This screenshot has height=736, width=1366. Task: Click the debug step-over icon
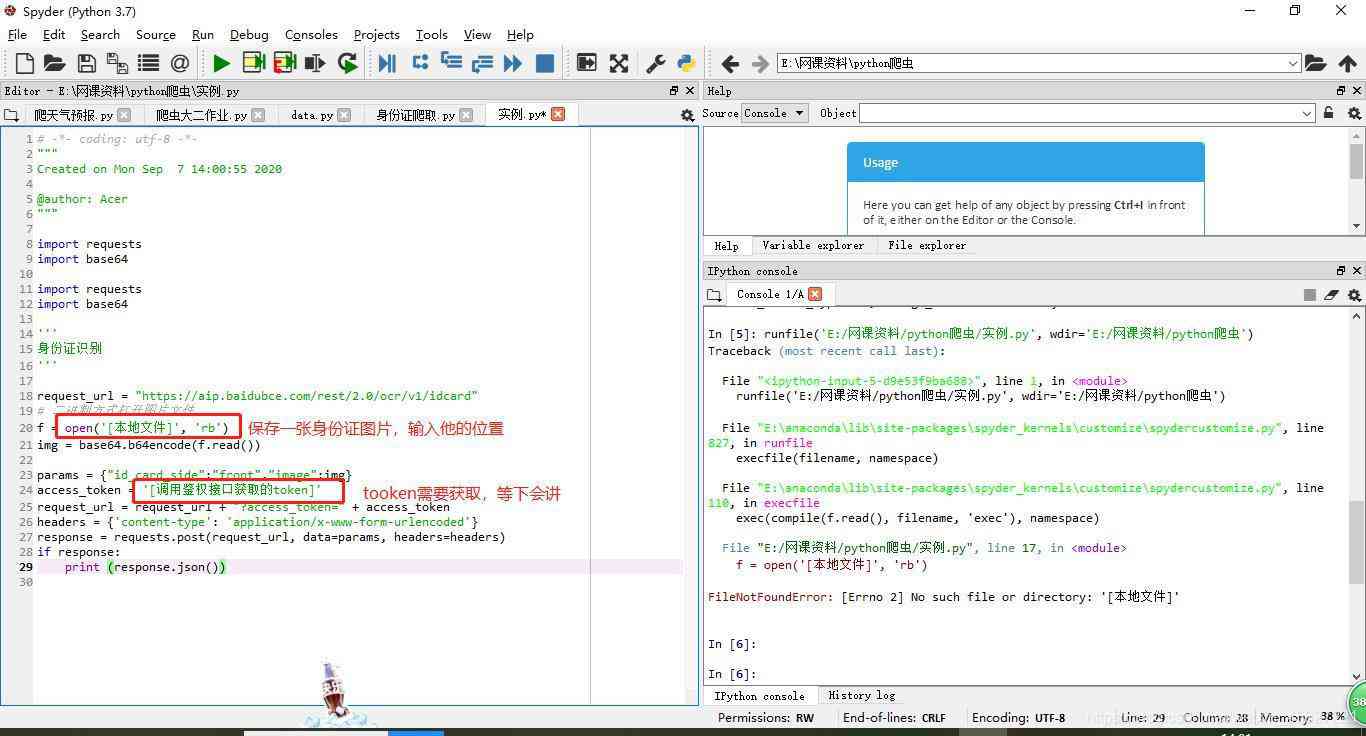[x=420, y=63]
